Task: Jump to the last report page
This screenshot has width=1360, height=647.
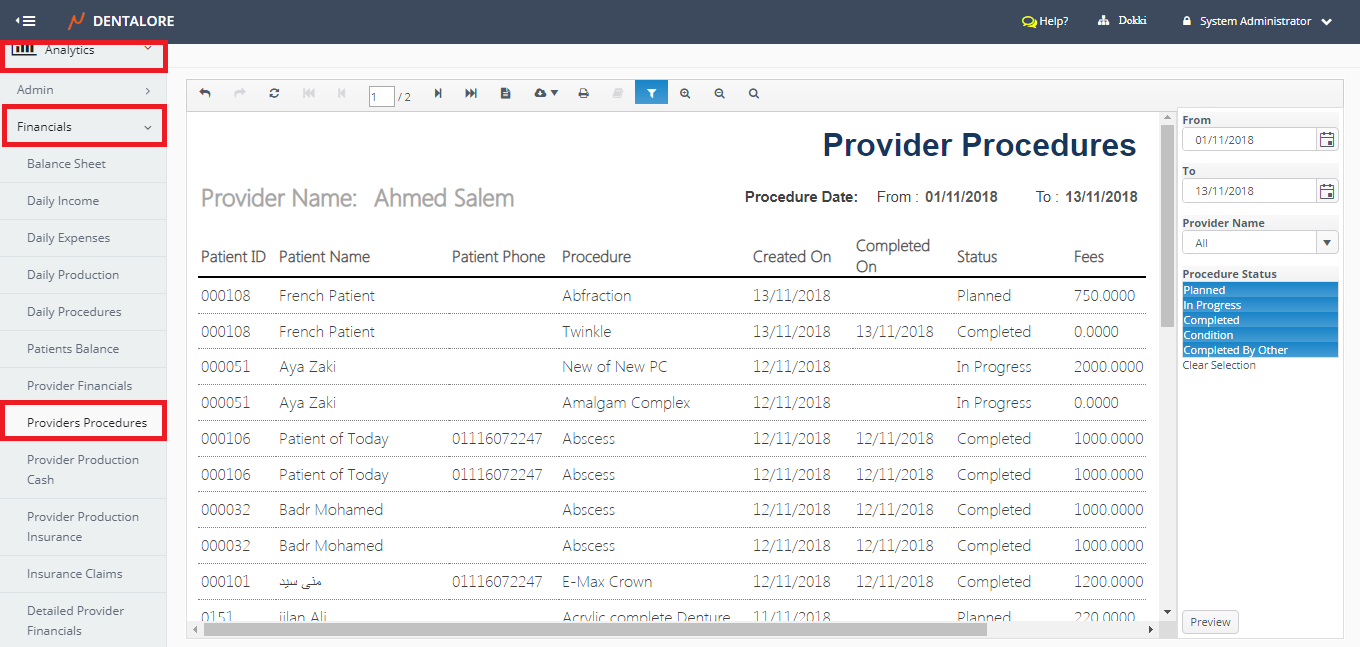Action: (471, 93)
